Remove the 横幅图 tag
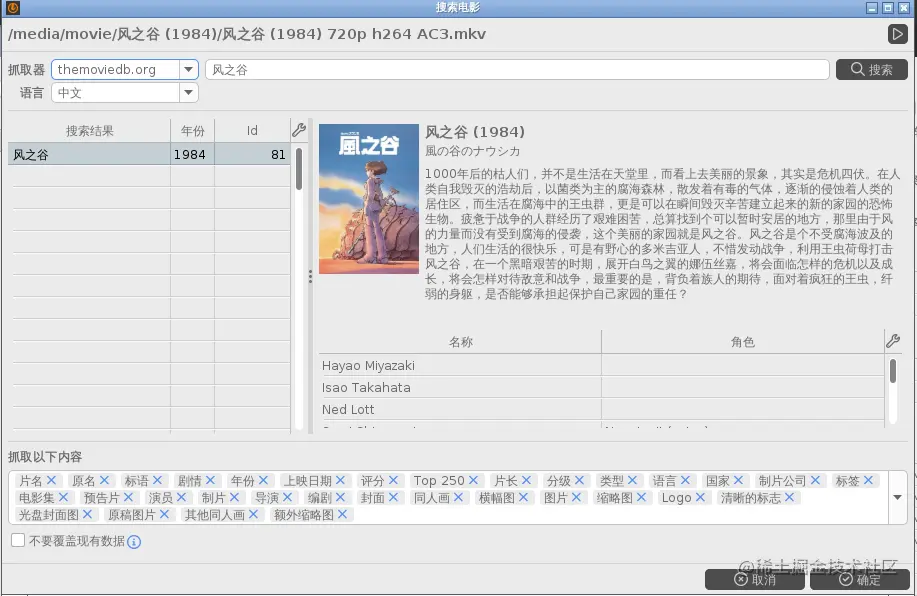Viewport: 917px width, 596px height. point(523,497)
